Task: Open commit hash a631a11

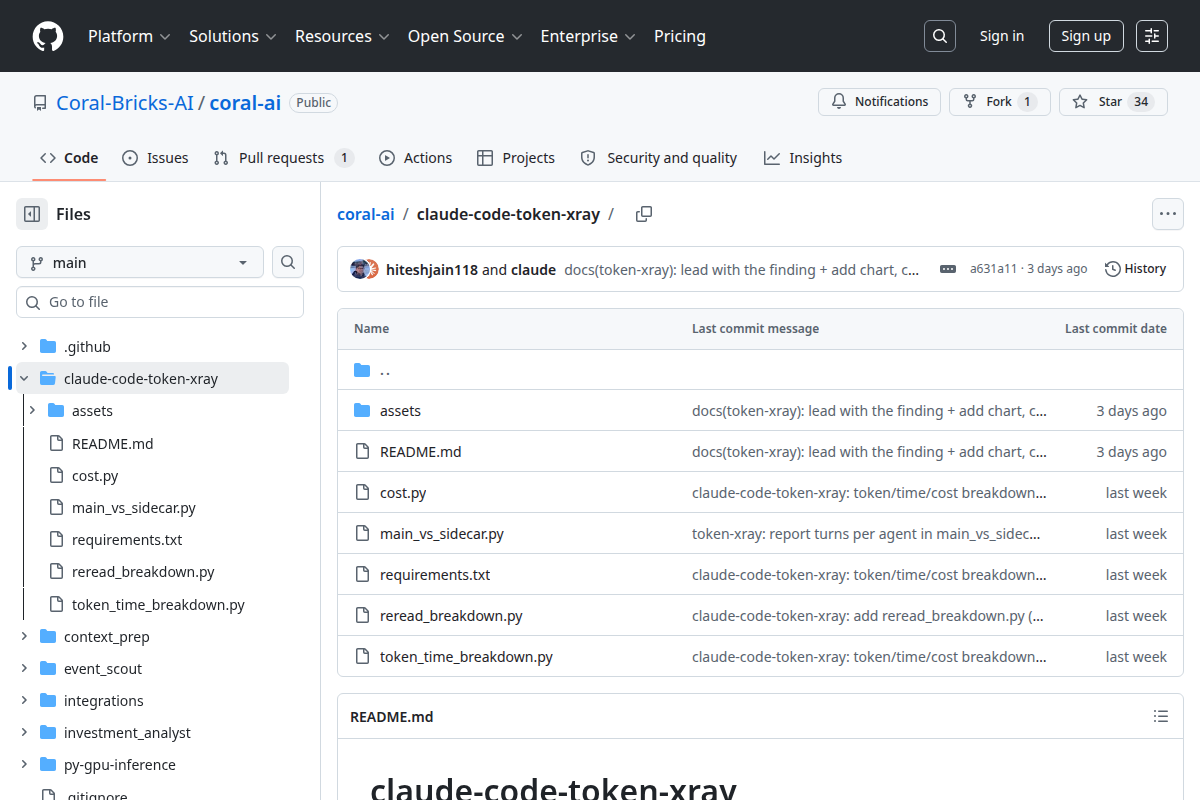Action: point(993,269)
